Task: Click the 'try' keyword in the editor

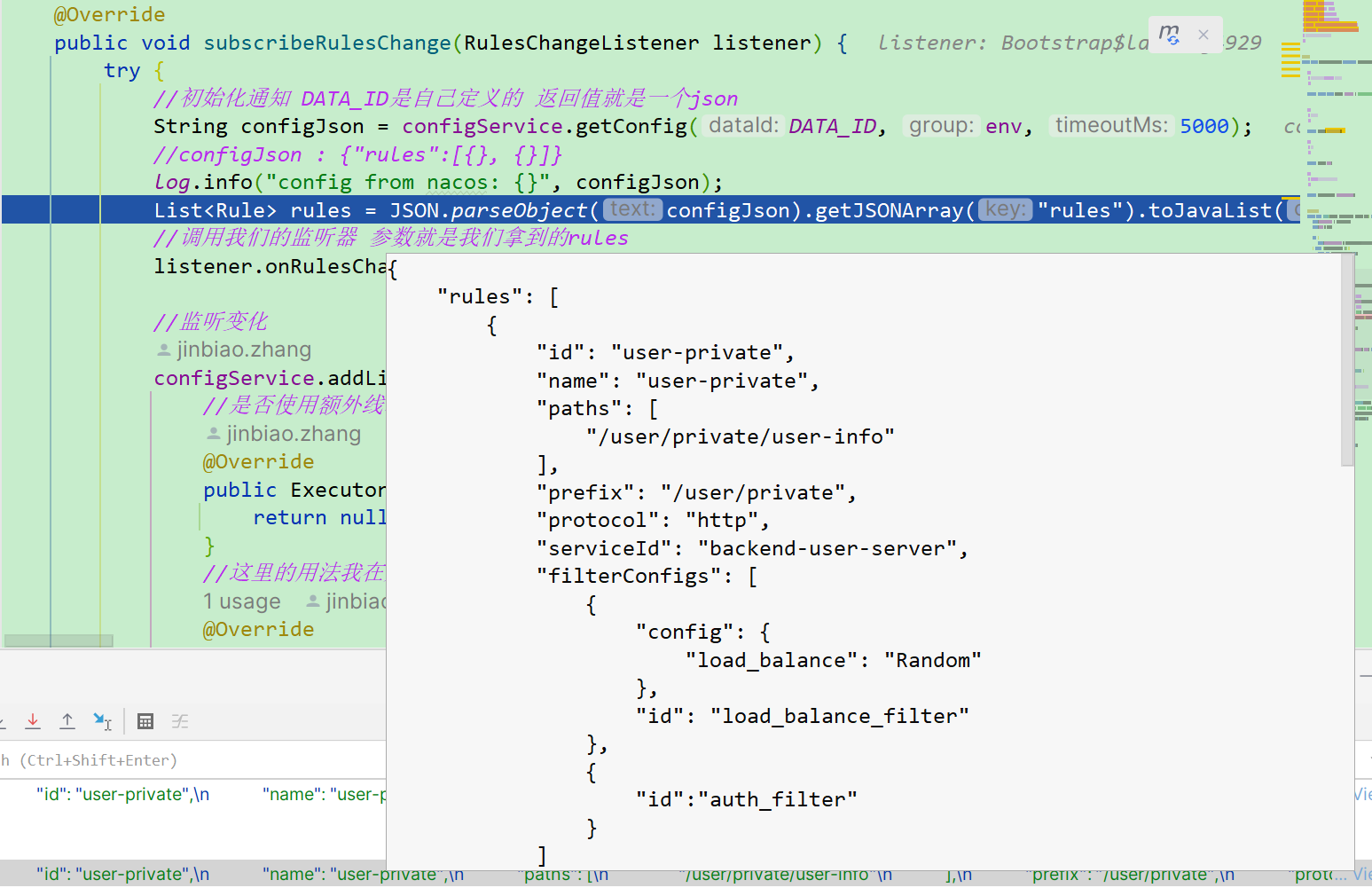Action: (122, 70)
